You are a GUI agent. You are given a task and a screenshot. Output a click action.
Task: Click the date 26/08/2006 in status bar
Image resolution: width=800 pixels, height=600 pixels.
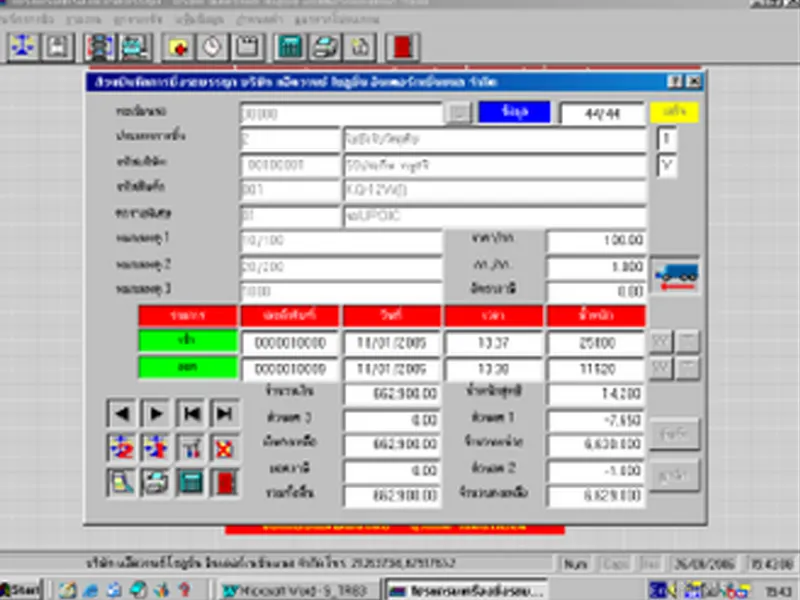click(x=705, y=564)
